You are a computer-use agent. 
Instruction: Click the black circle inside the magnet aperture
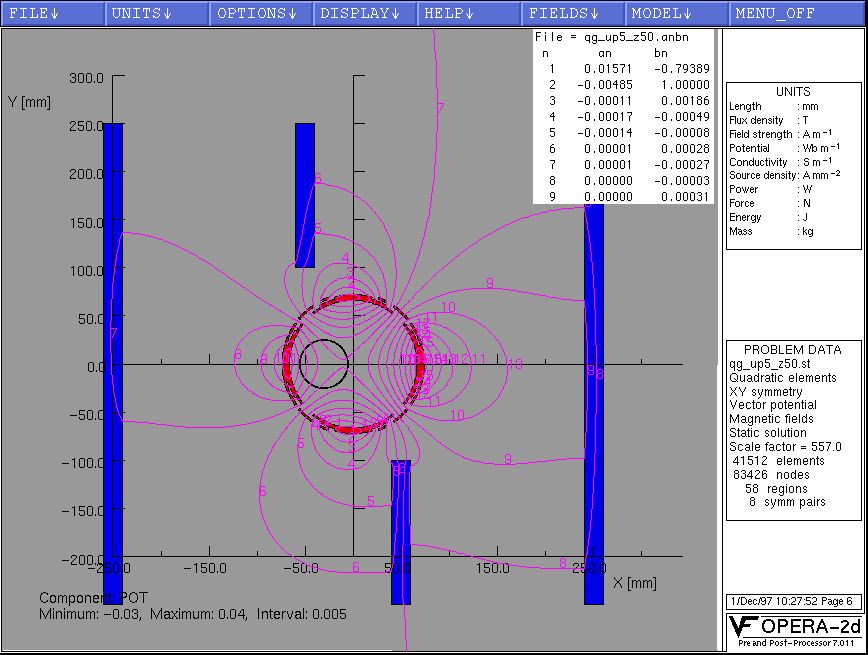(324, 364)
